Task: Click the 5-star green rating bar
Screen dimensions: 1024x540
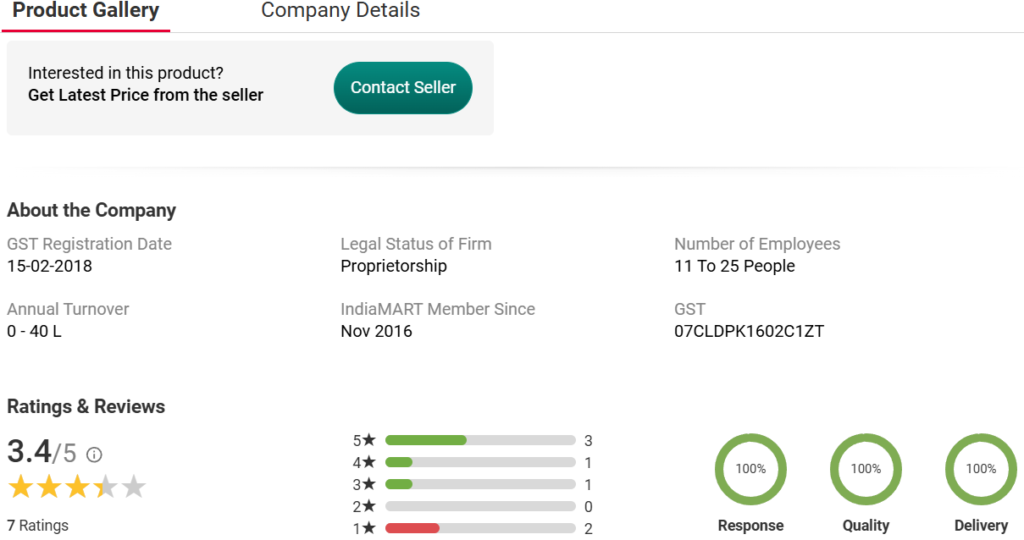Action: (x=480, y=440)
